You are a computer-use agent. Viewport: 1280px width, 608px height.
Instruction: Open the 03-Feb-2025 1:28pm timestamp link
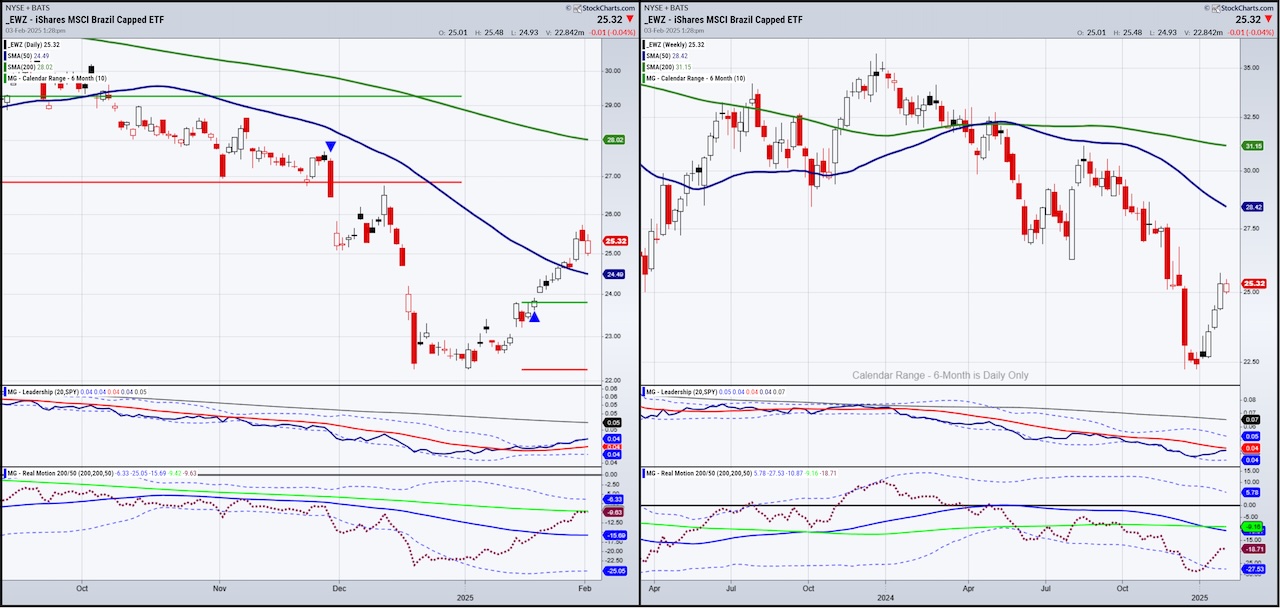[x=36, y=30]
